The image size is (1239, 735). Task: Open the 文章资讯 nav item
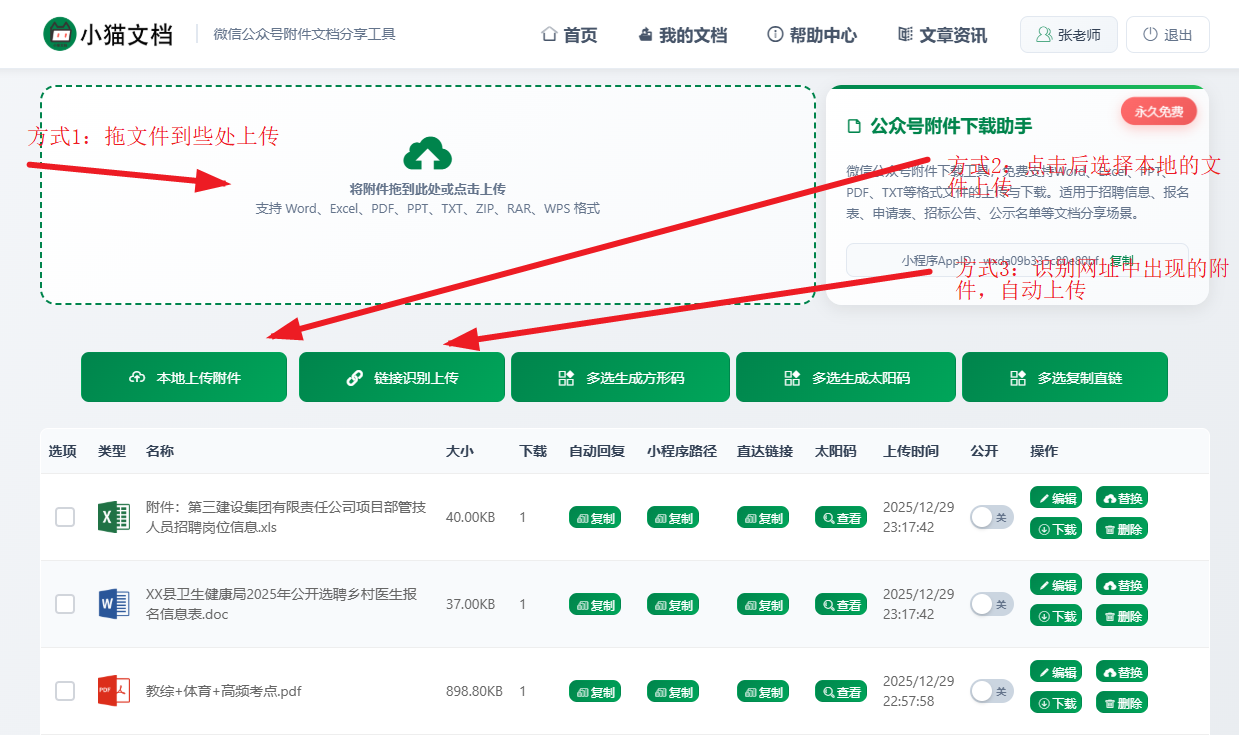click(941, 35)
